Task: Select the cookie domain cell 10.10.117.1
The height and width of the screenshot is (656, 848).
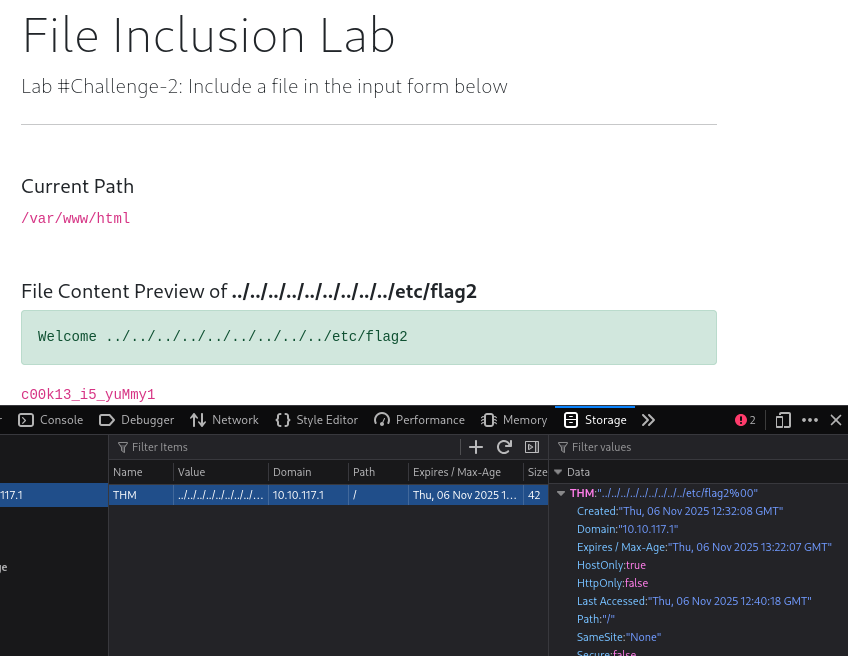Action: pyautogui.click(x=308, y=495)
